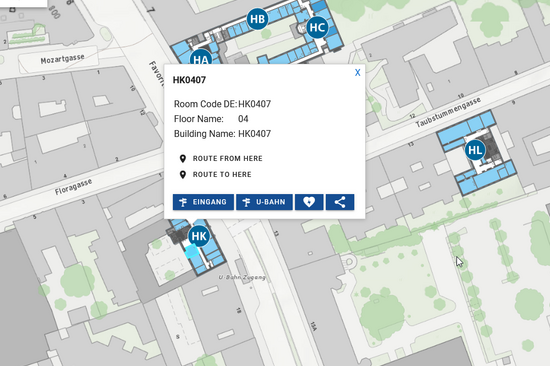Choose Route from here
The width and height of the screenshot is (550, 366).
[221, 159]
